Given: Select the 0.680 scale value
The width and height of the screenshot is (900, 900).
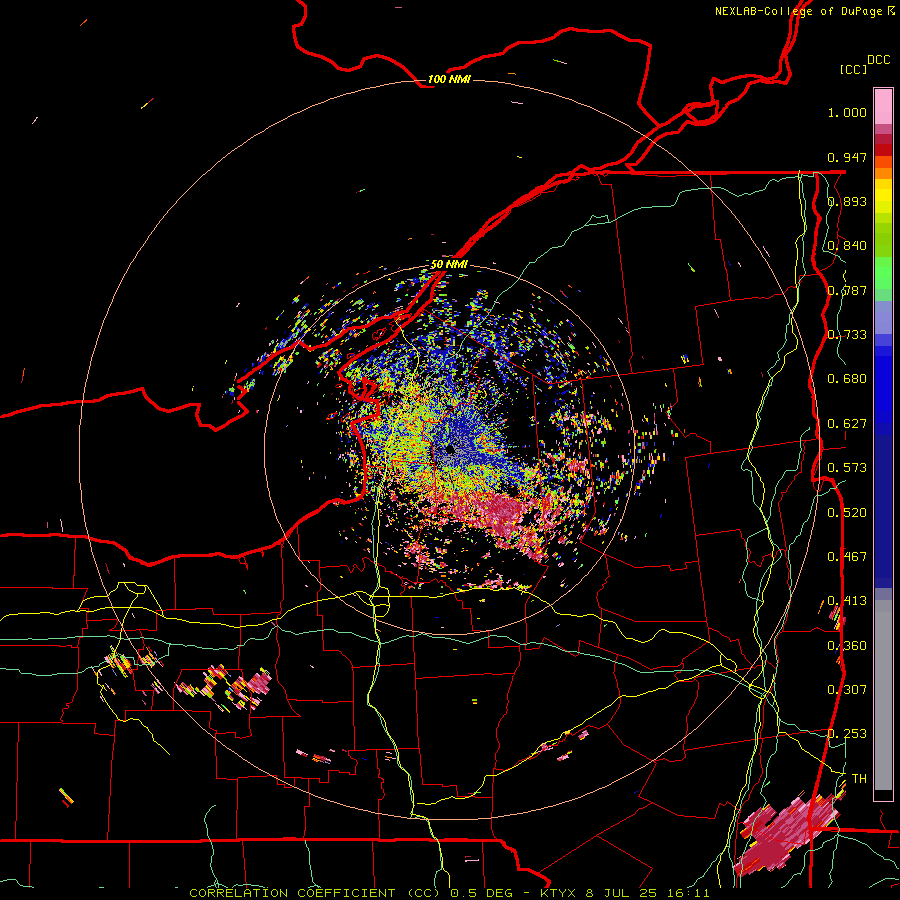Looking at the screenshot, I should [847, 379].
